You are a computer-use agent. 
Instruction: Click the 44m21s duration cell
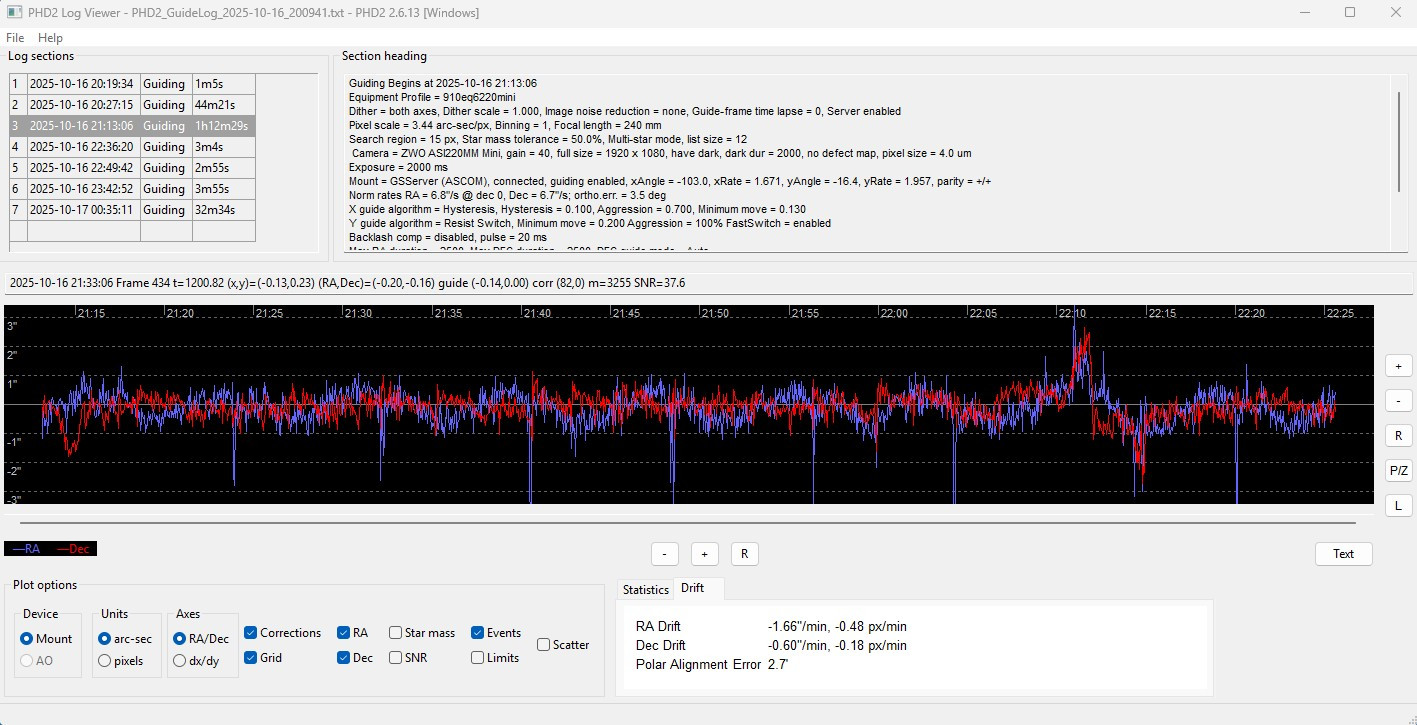tap(224, 105)
